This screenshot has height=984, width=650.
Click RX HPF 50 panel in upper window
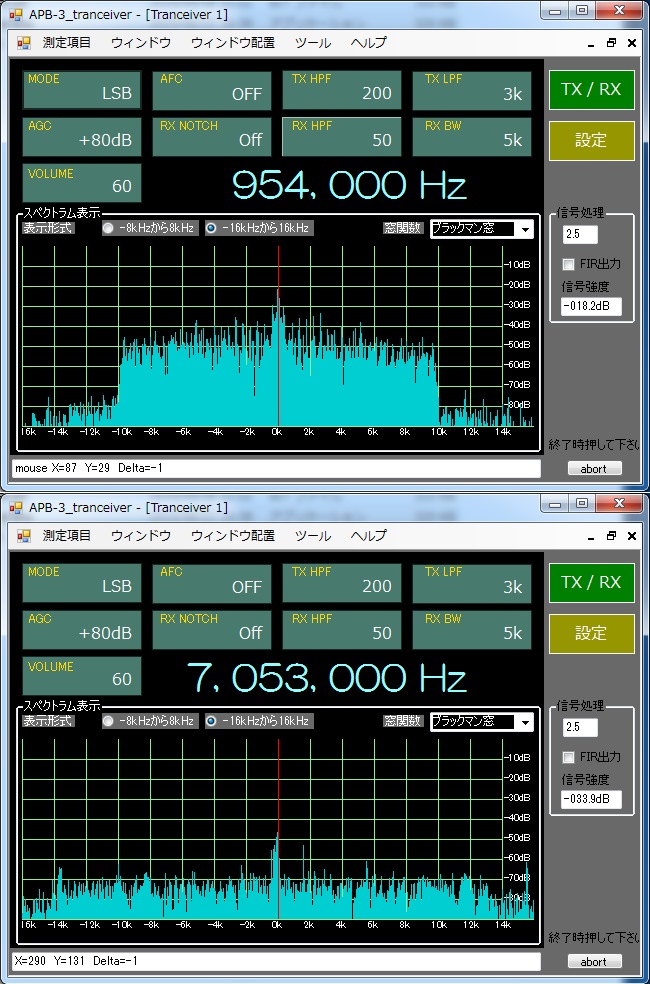(x=341, y=137)
